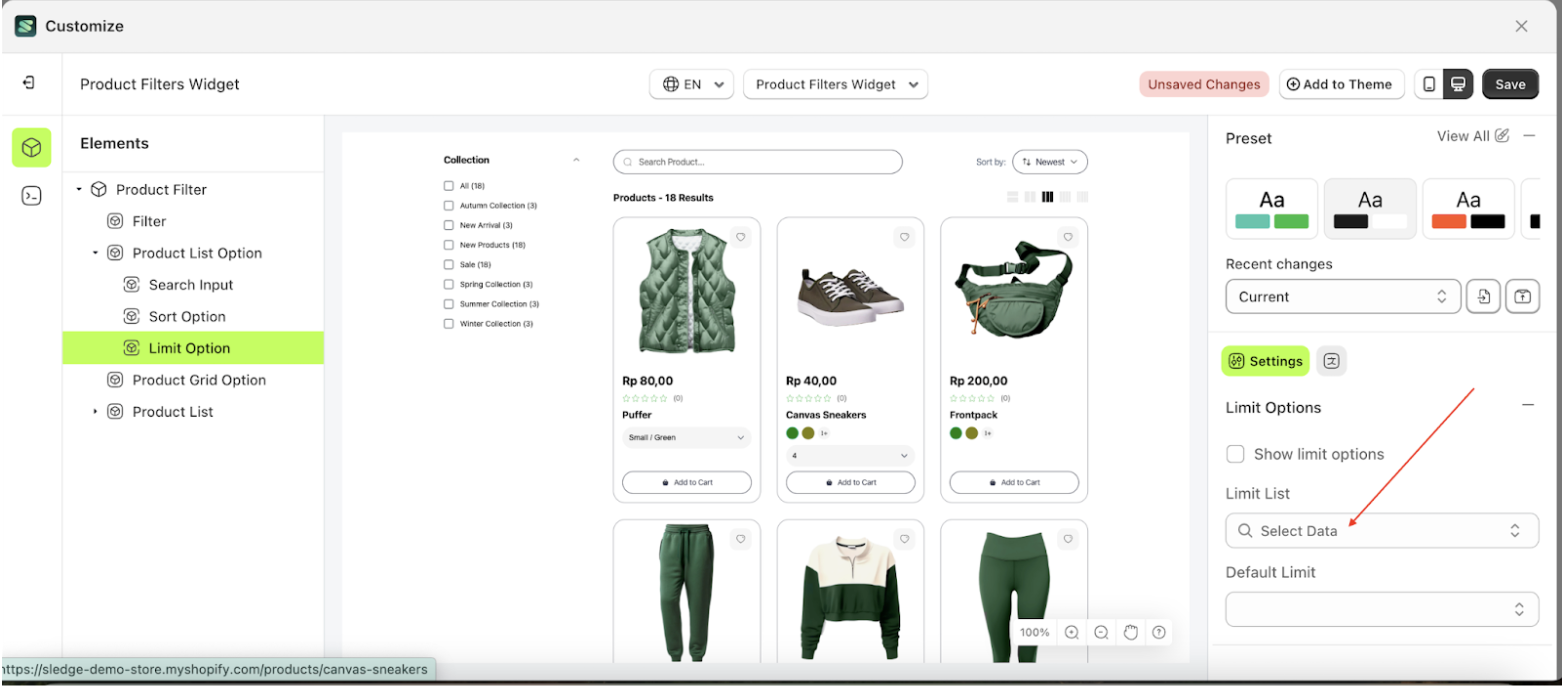
Task: Click the zoom in magnifier icon
Action: coord(1072,632)
